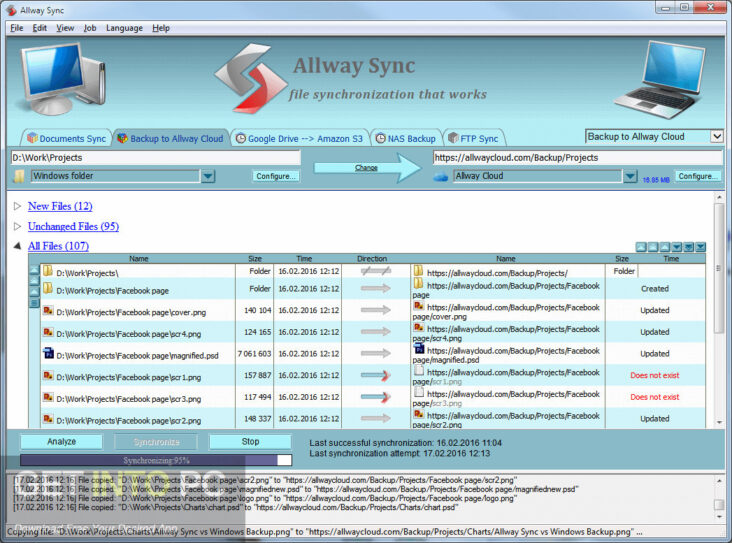Click the small list icon left of table rows

34,303
